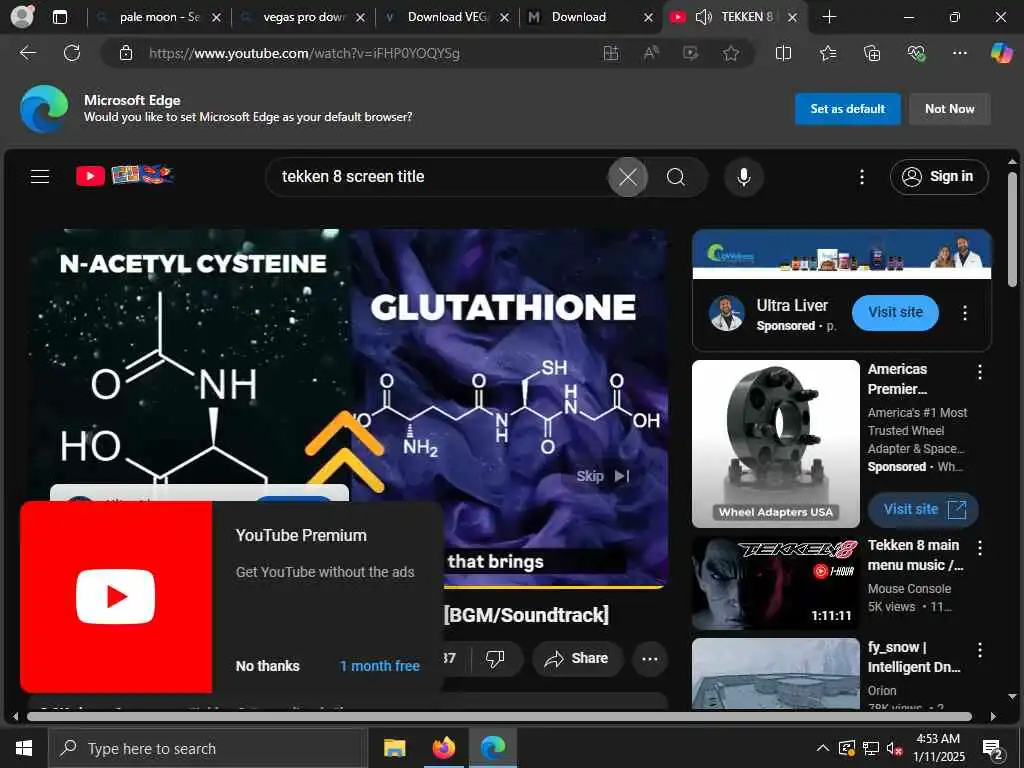Screen dimensions: 1024x768
Task: Open more video actions ellipsis
Action: 650,658
